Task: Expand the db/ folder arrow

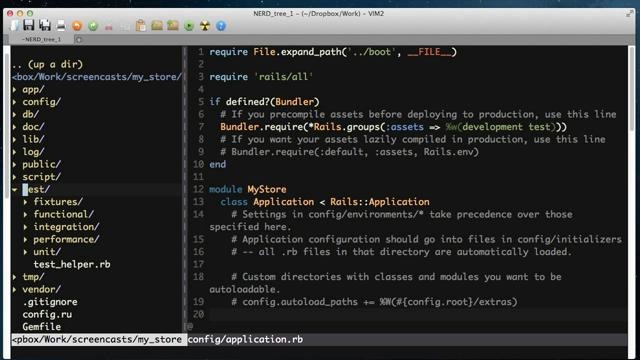Action: click(15, 114)
